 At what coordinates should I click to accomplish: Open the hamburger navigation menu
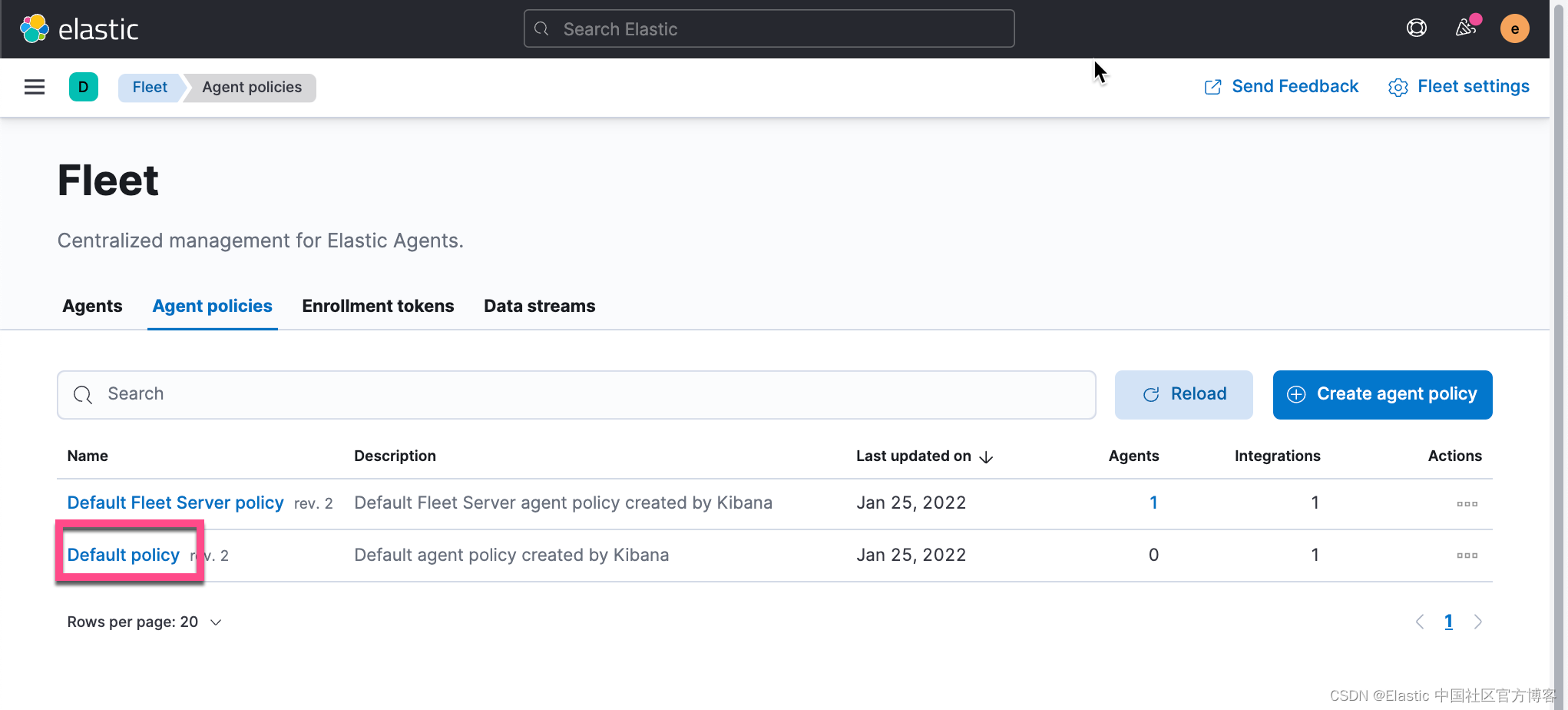tap(35, 87)
